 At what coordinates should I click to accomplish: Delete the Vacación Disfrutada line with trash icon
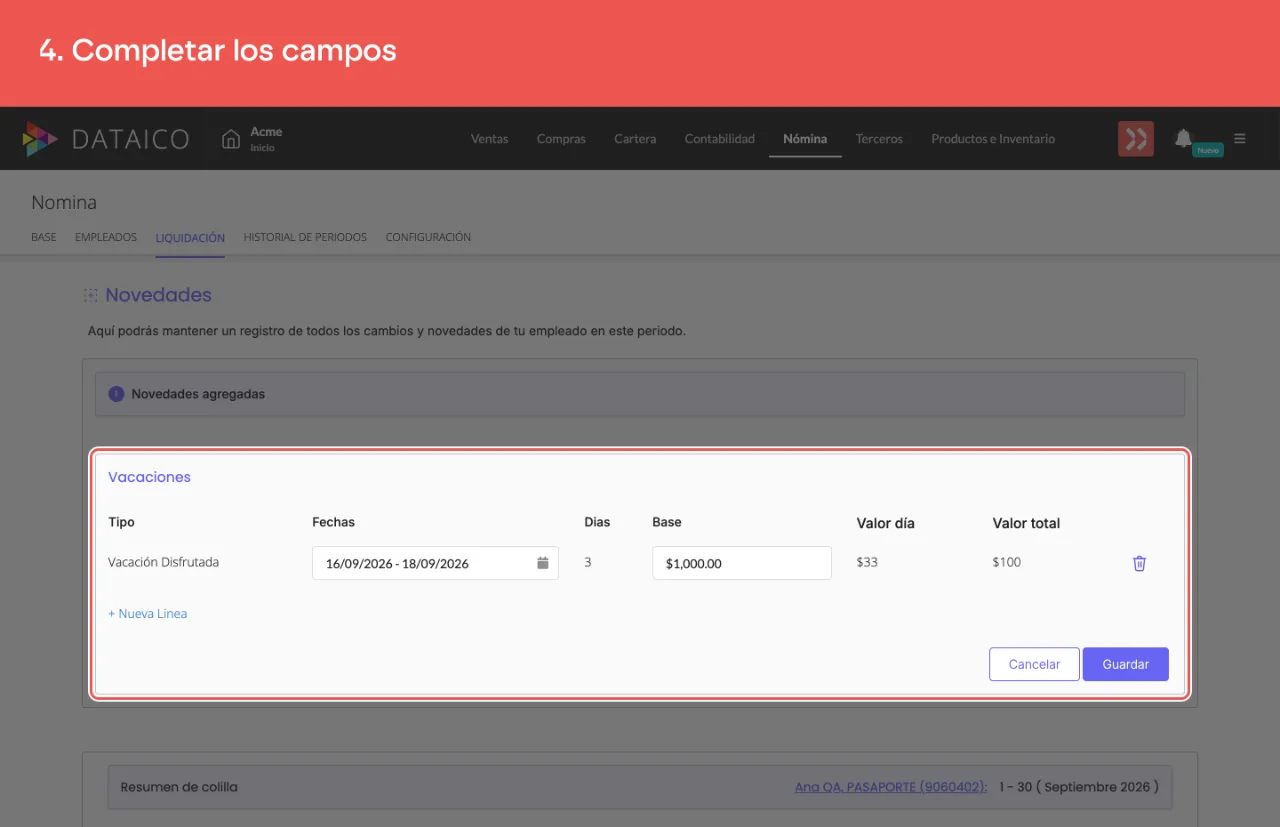pyautogui.click(x=1139, y=563)
